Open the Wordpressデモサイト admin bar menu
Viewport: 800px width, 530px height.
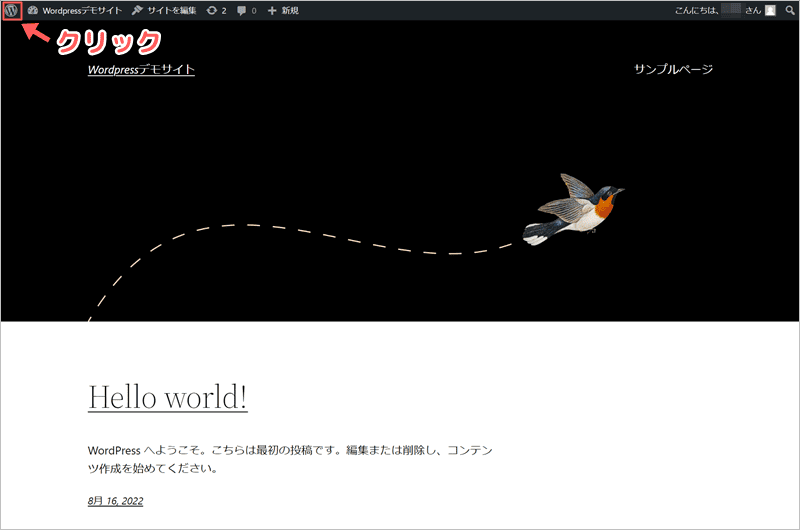tap(82, 10)
